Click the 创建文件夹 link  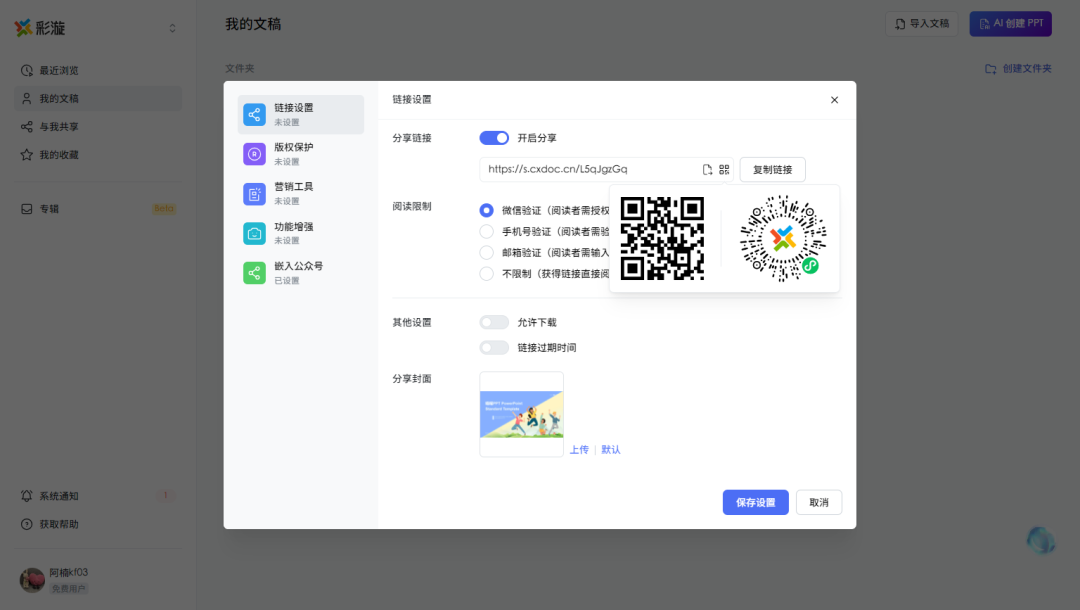point(1018,69)
